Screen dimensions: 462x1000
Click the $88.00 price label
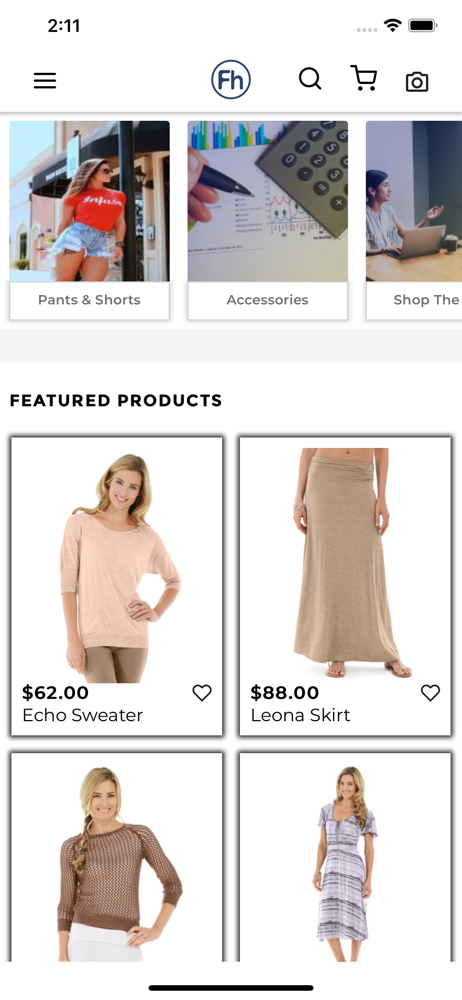284,693
